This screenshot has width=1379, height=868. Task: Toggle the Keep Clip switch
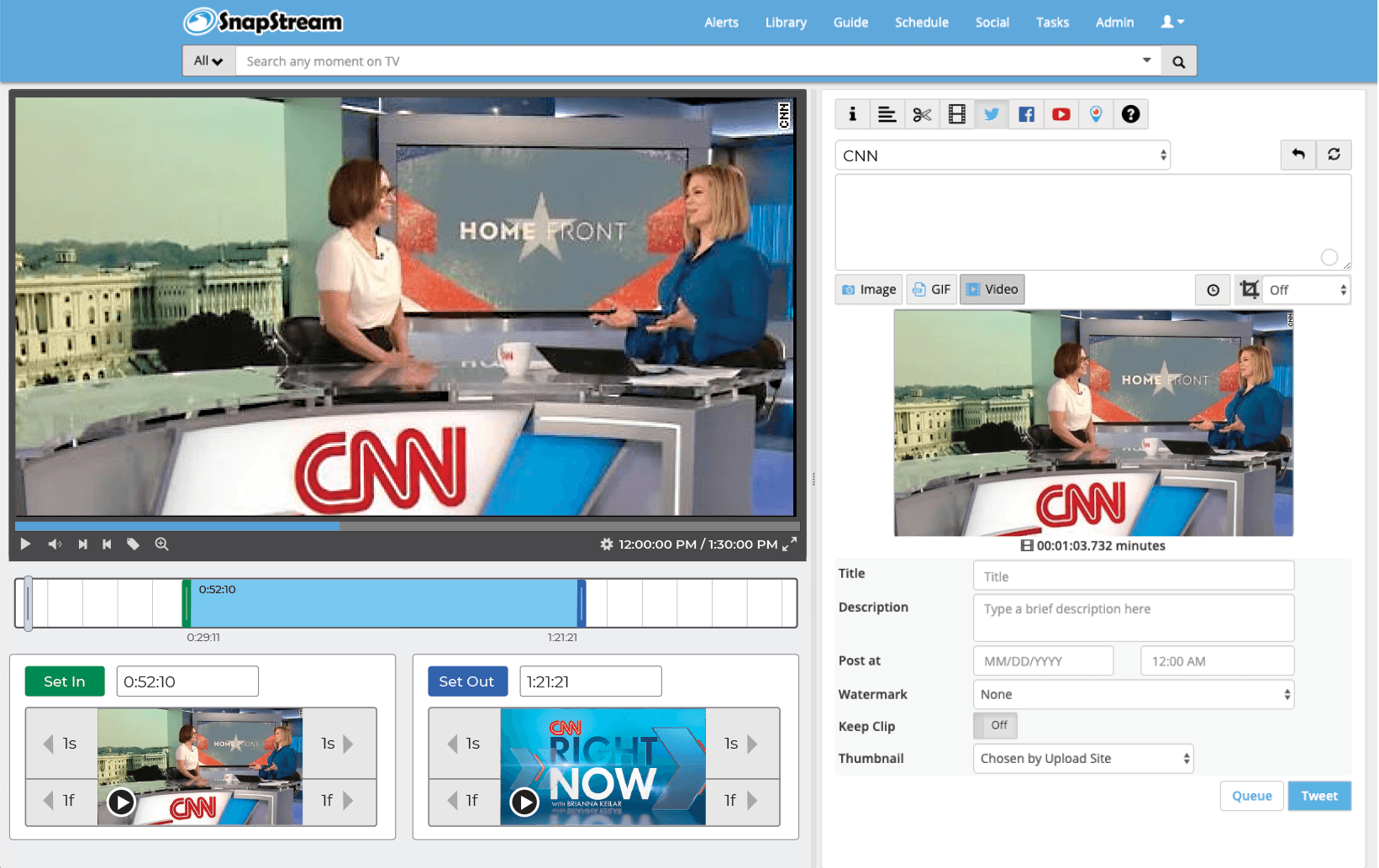(996, 725)
